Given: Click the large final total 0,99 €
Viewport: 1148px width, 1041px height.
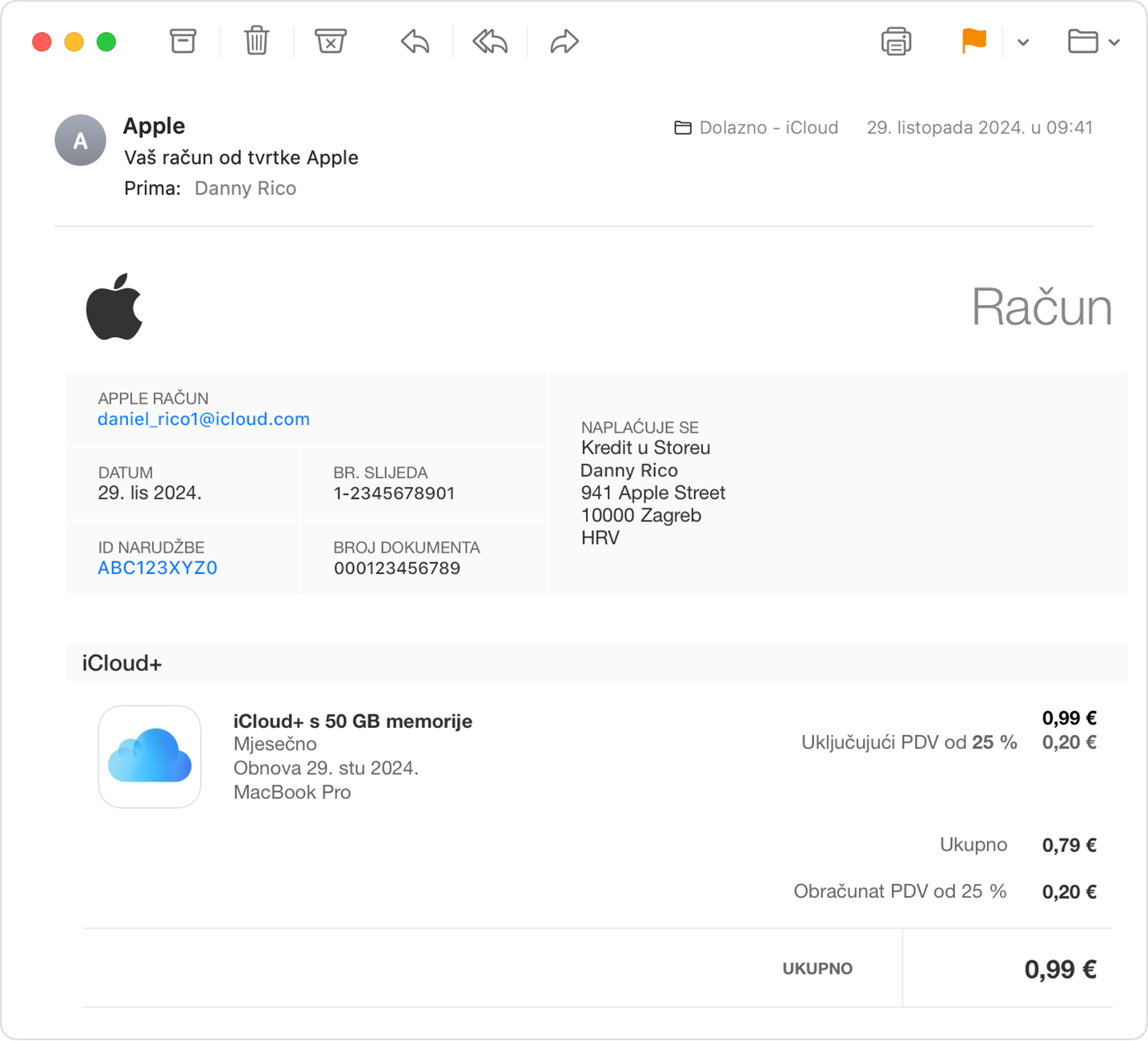Looking at the screenshot, I should click(1060, 969).
